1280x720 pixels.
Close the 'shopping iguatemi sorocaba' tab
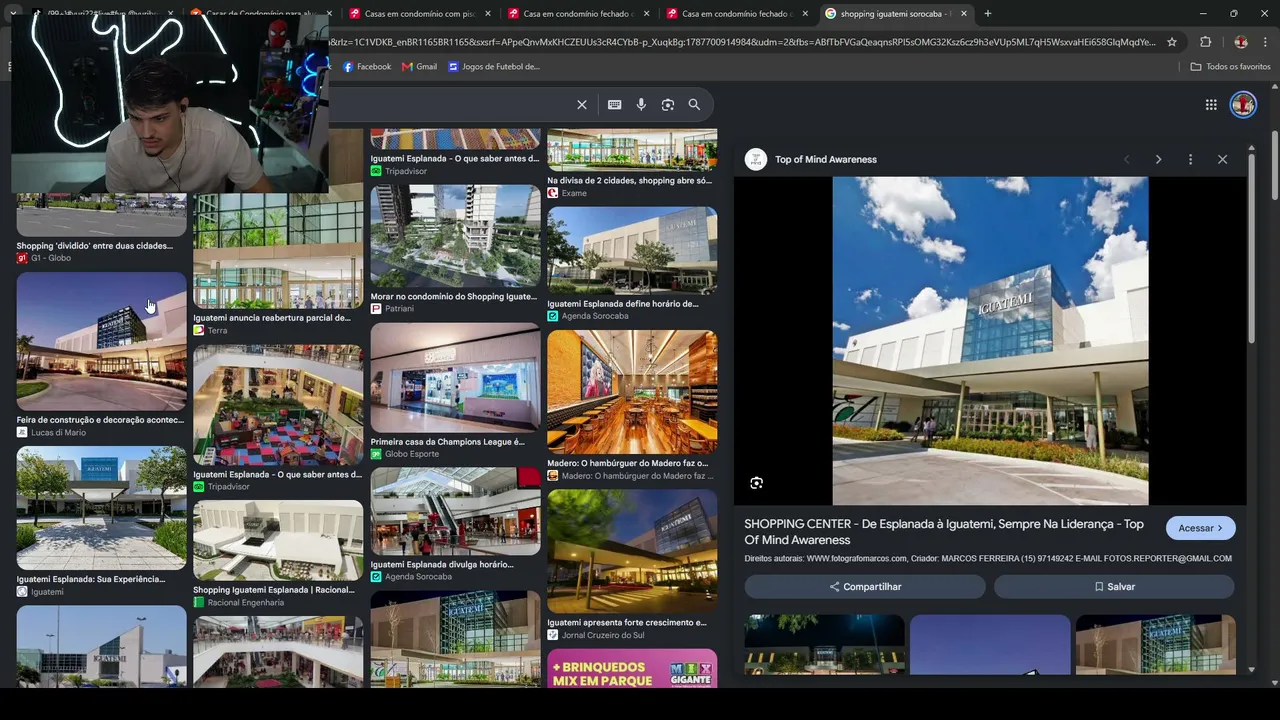click(x=964, y=14)
